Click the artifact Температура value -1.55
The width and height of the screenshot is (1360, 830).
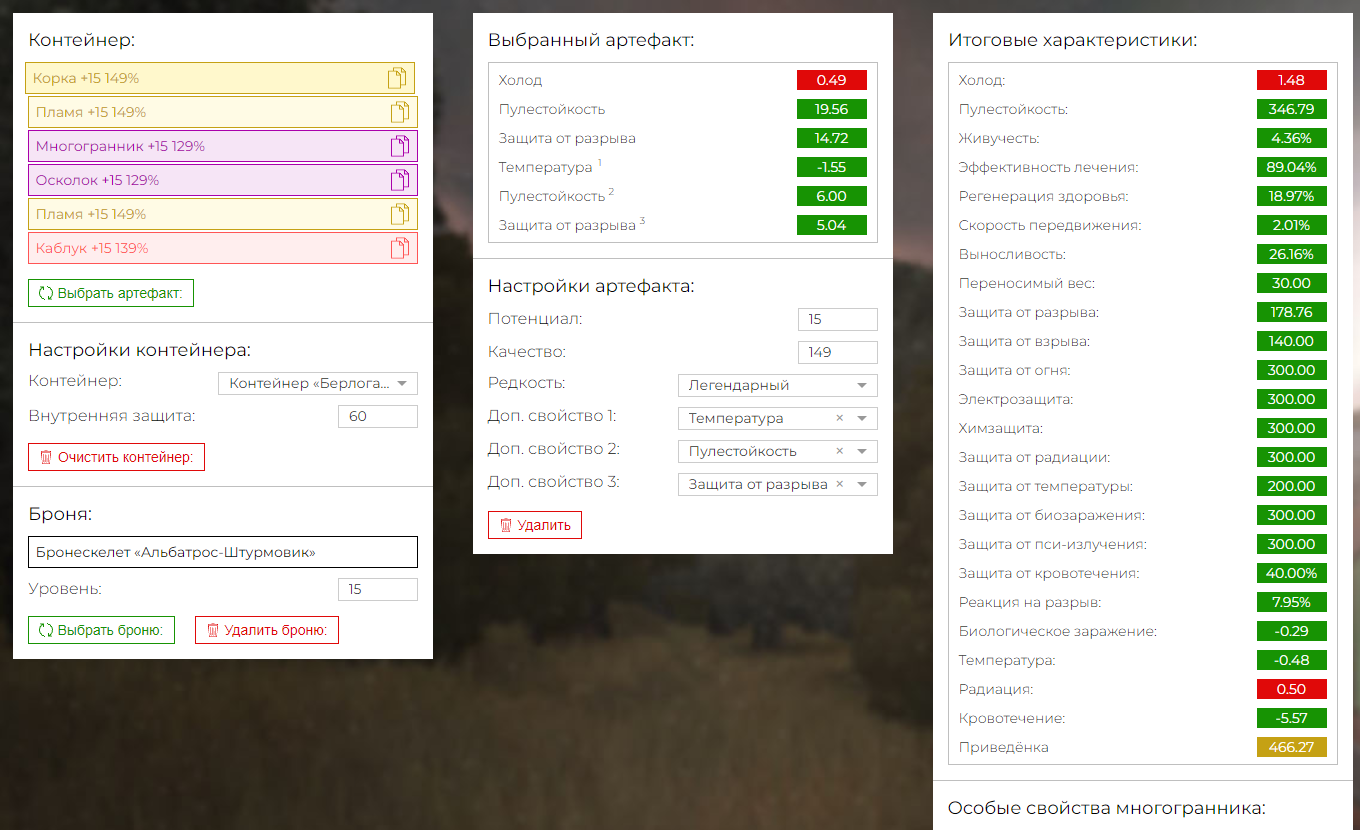pos(832,167)
